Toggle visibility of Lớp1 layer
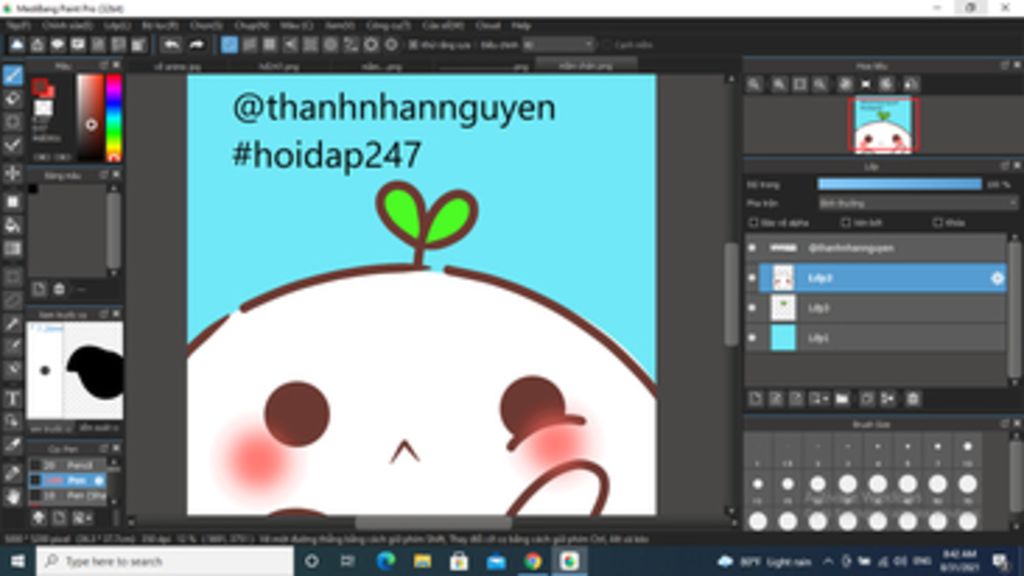Screen dimensions: 1024x576 752,338
